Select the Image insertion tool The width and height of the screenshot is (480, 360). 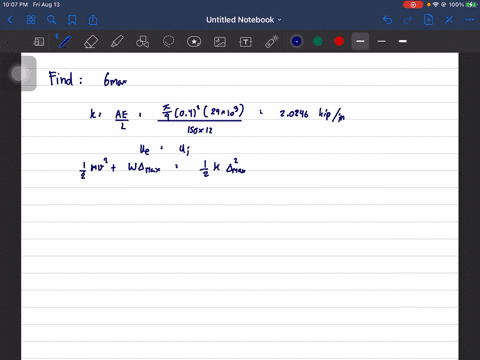click(220, 42)
